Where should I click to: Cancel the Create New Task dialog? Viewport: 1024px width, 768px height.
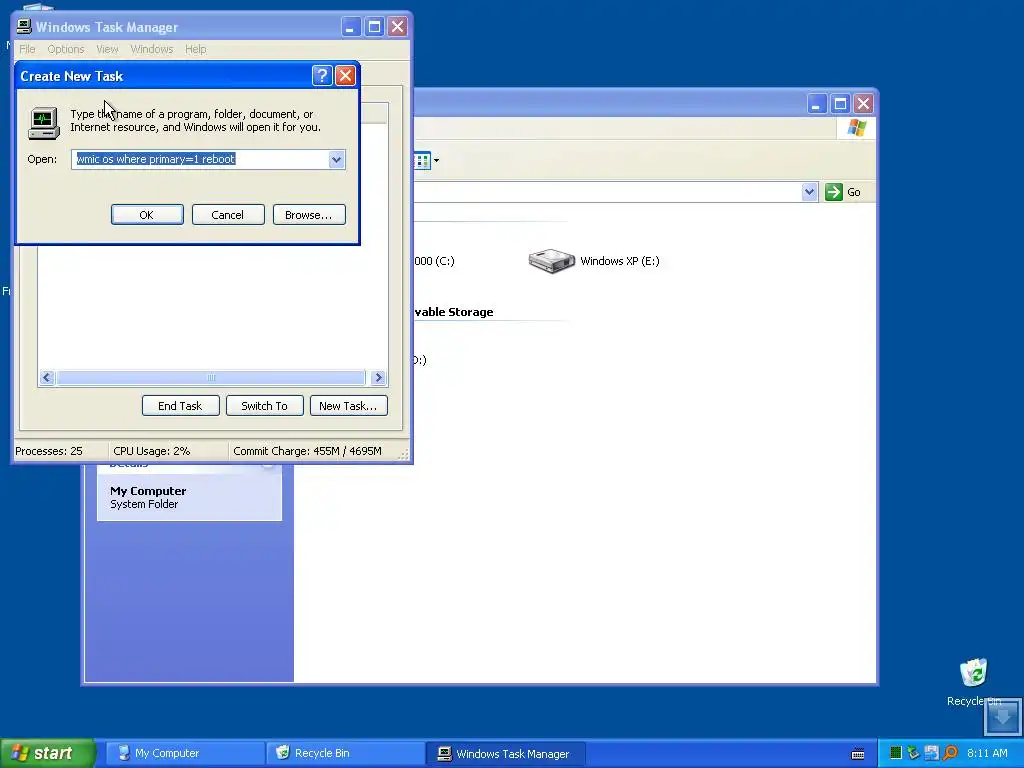coord(228,215)
